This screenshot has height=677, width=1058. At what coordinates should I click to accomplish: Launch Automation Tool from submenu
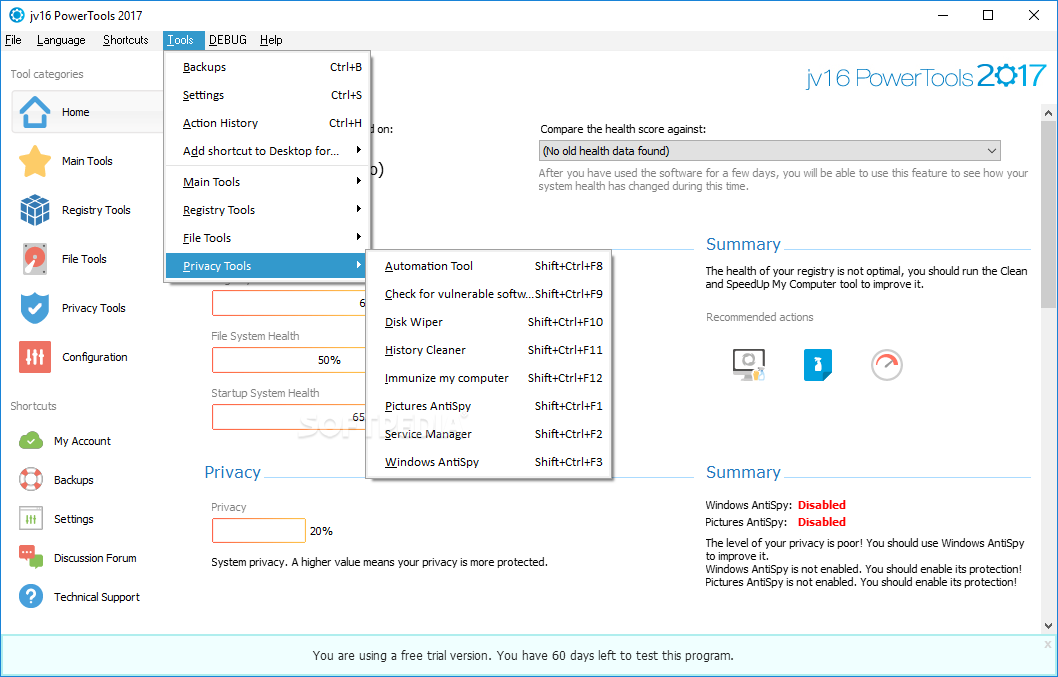pos(489,266)
